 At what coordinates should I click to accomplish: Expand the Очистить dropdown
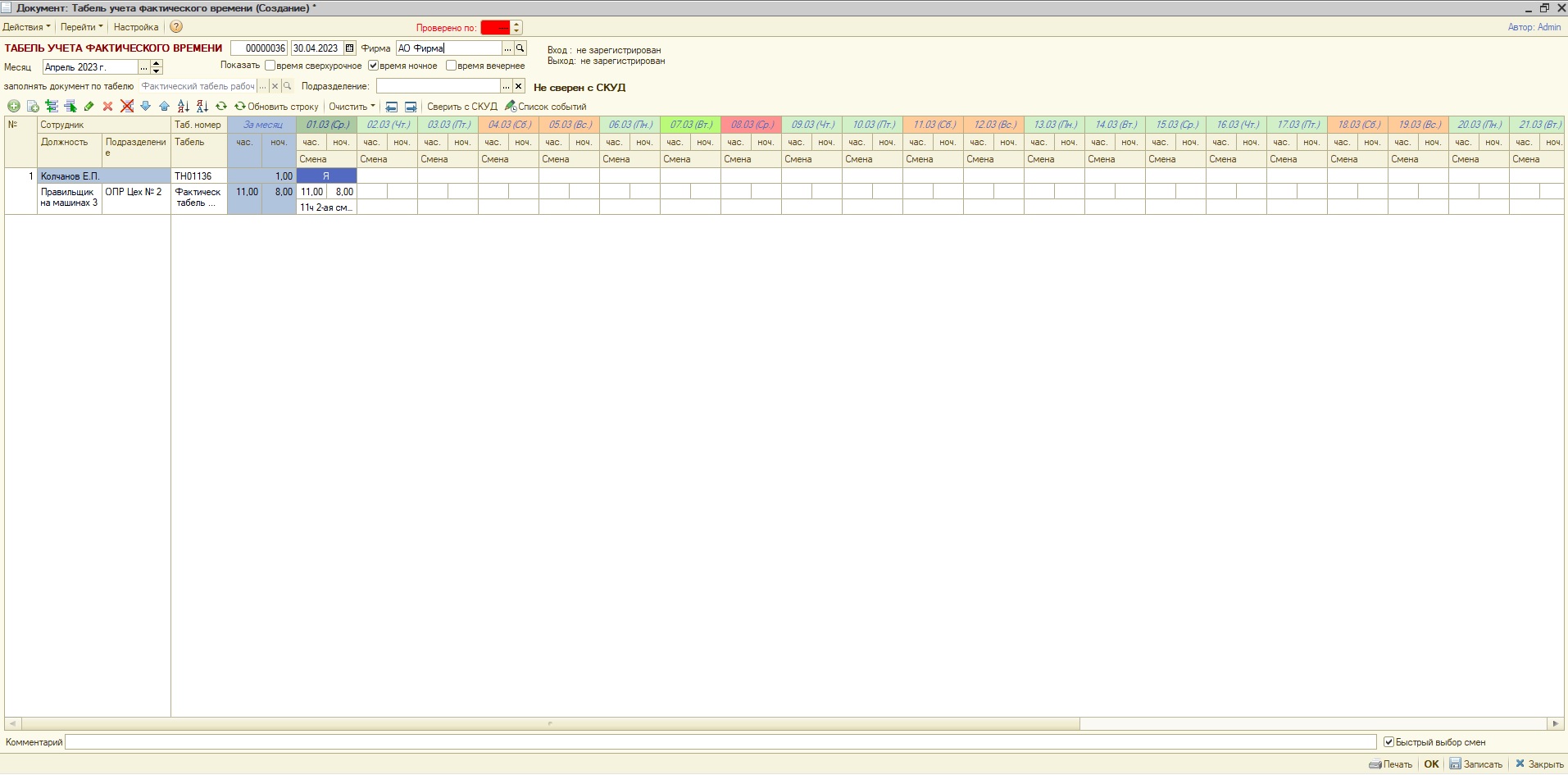tap(352, 107)
